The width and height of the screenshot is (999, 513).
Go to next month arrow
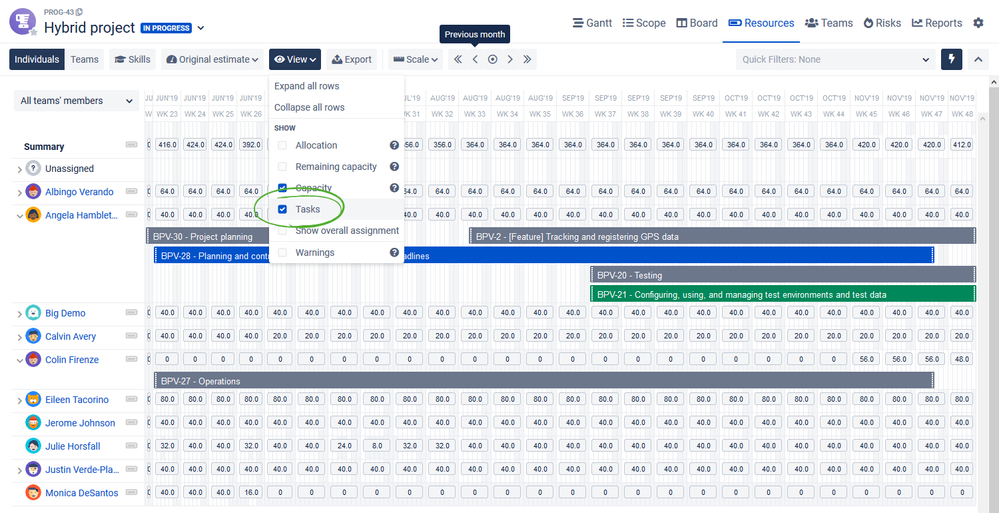click(510, 59)
